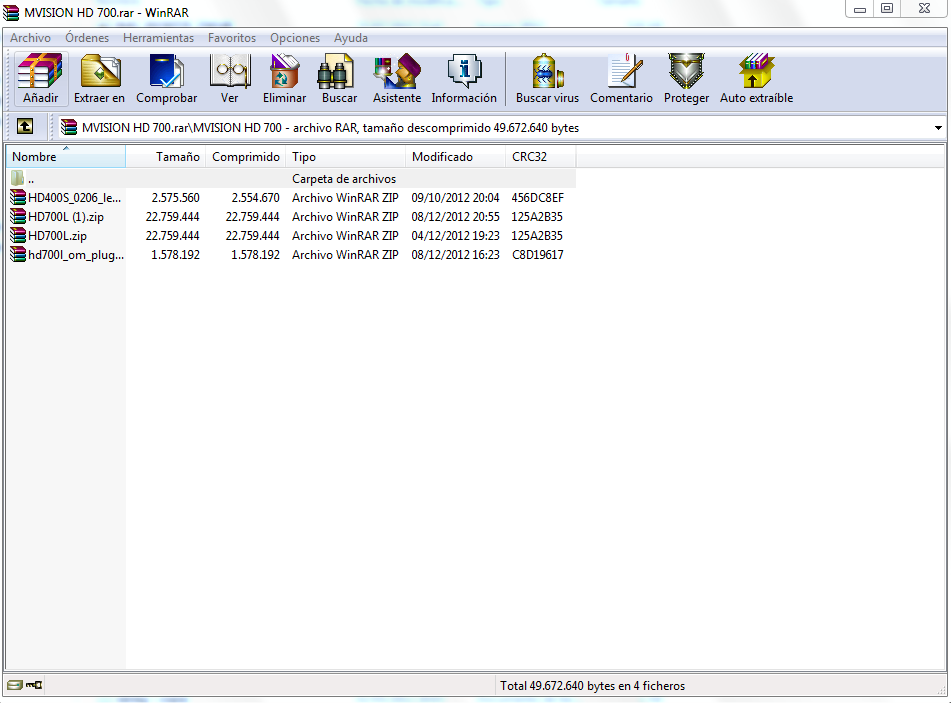This screenshot has width=951, height=703.
Task: Click the HD700L.zip file name
Action: (x=57, y=235)
